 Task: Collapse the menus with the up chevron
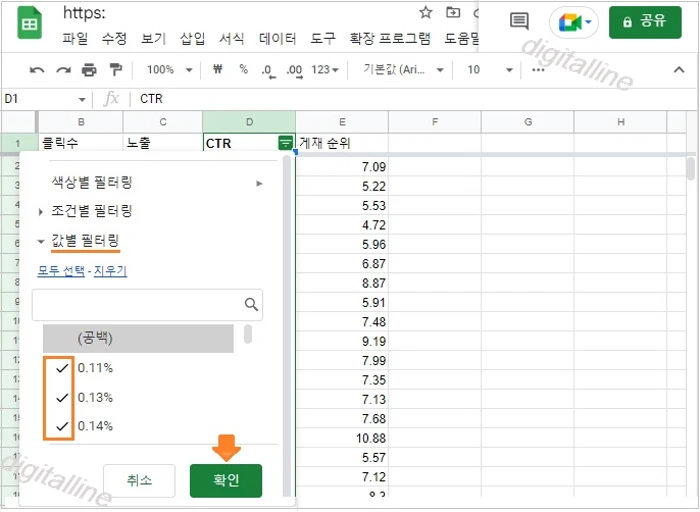679,70
